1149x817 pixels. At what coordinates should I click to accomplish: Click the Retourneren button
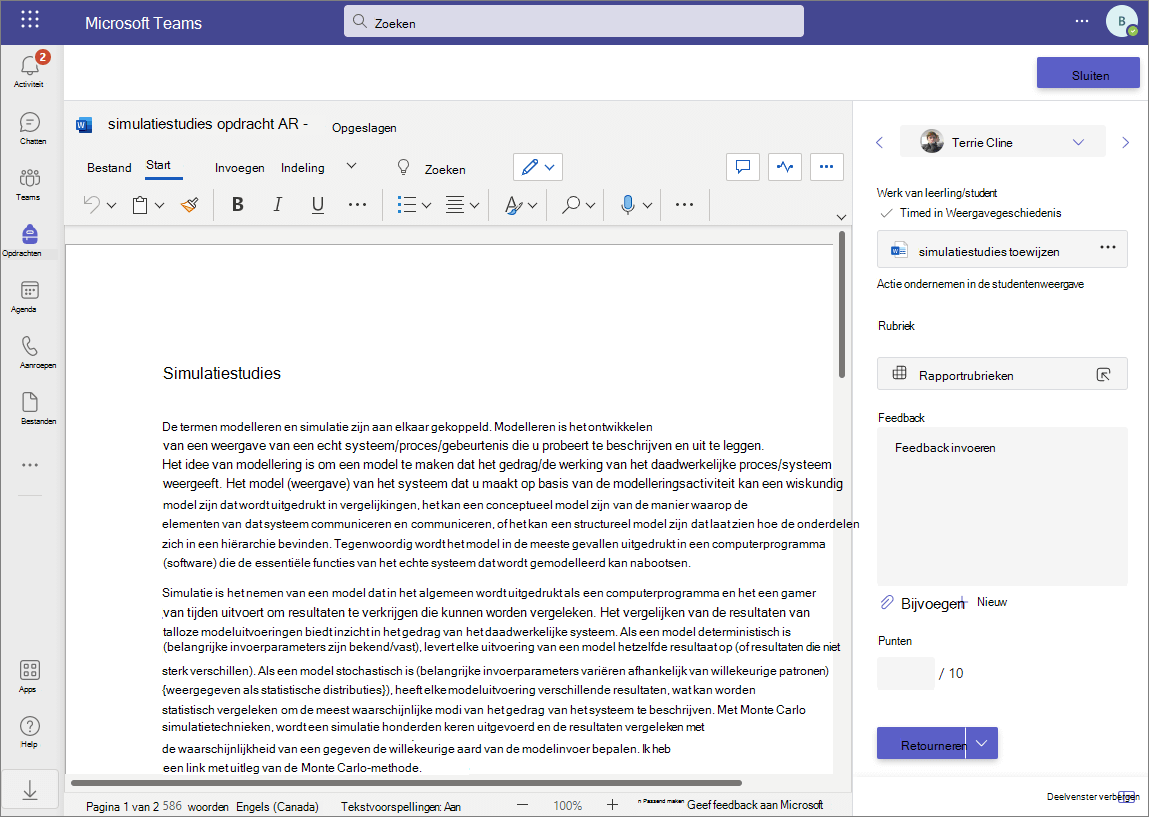tap(922, 743)
